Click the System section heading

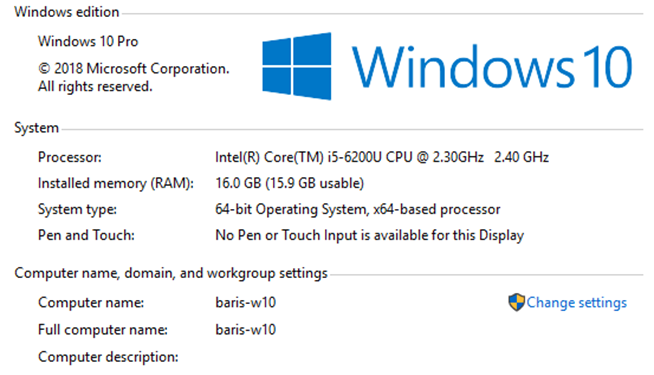click(x=36, y=128)
